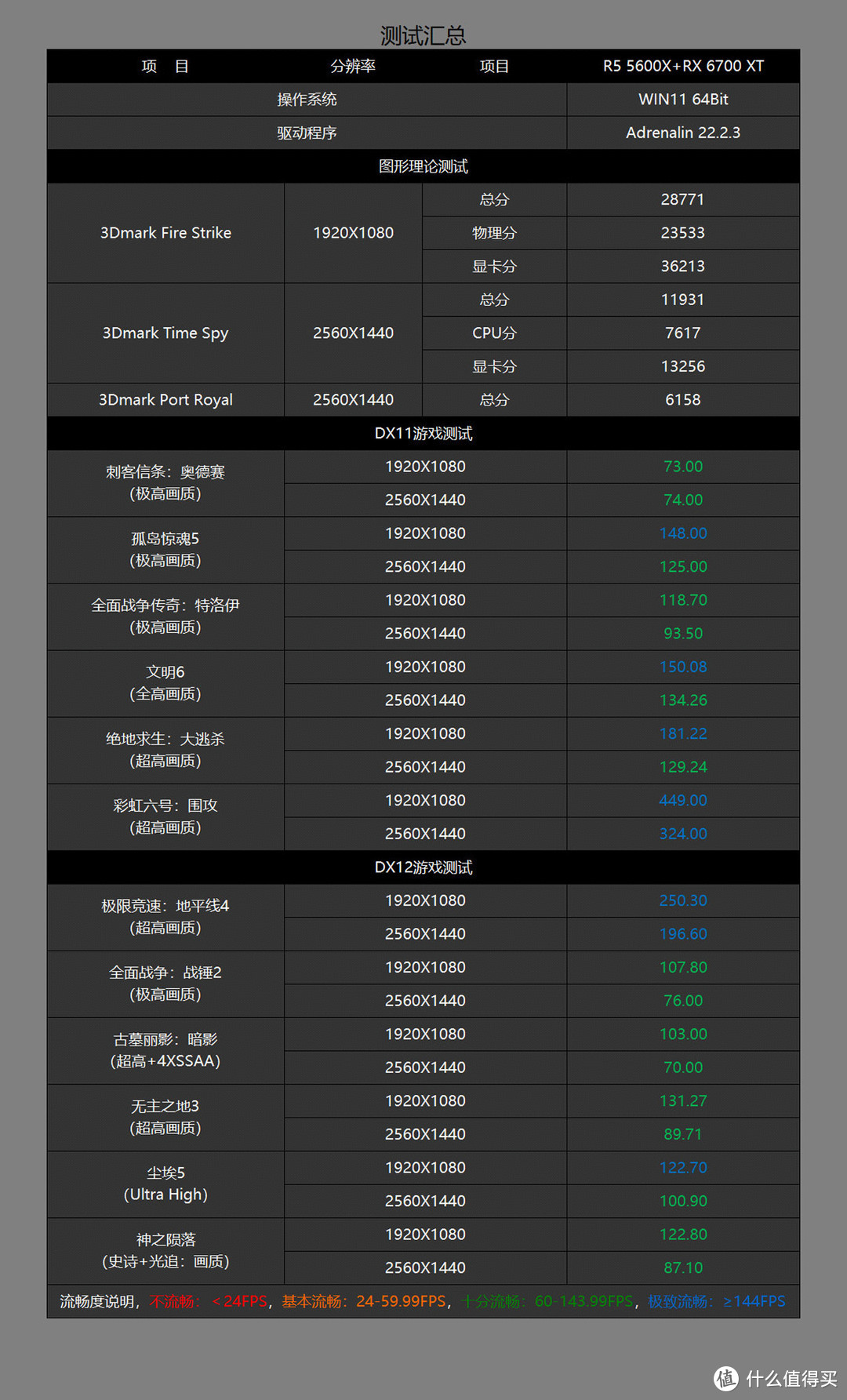
Task: Click the DX12游戏测试 section header
Action: [423, 867]
